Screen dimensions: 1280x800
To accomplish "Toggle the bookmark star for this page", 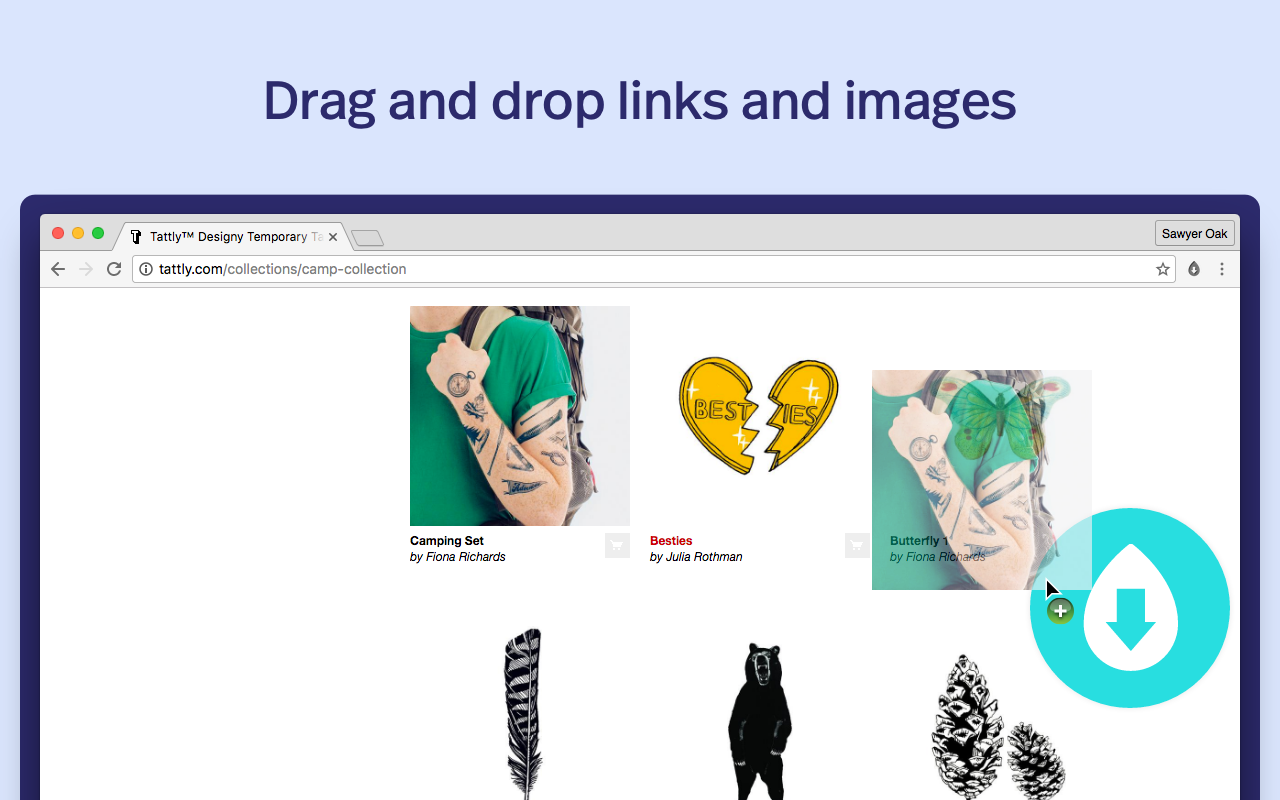I will pos(1162,269).
